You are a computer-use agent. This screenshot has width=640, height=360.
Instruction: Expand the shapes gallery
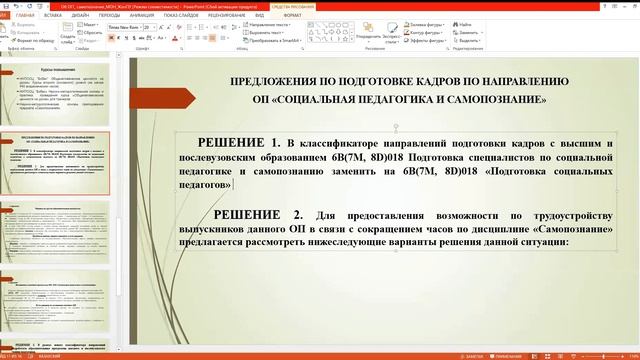[352, 40]
